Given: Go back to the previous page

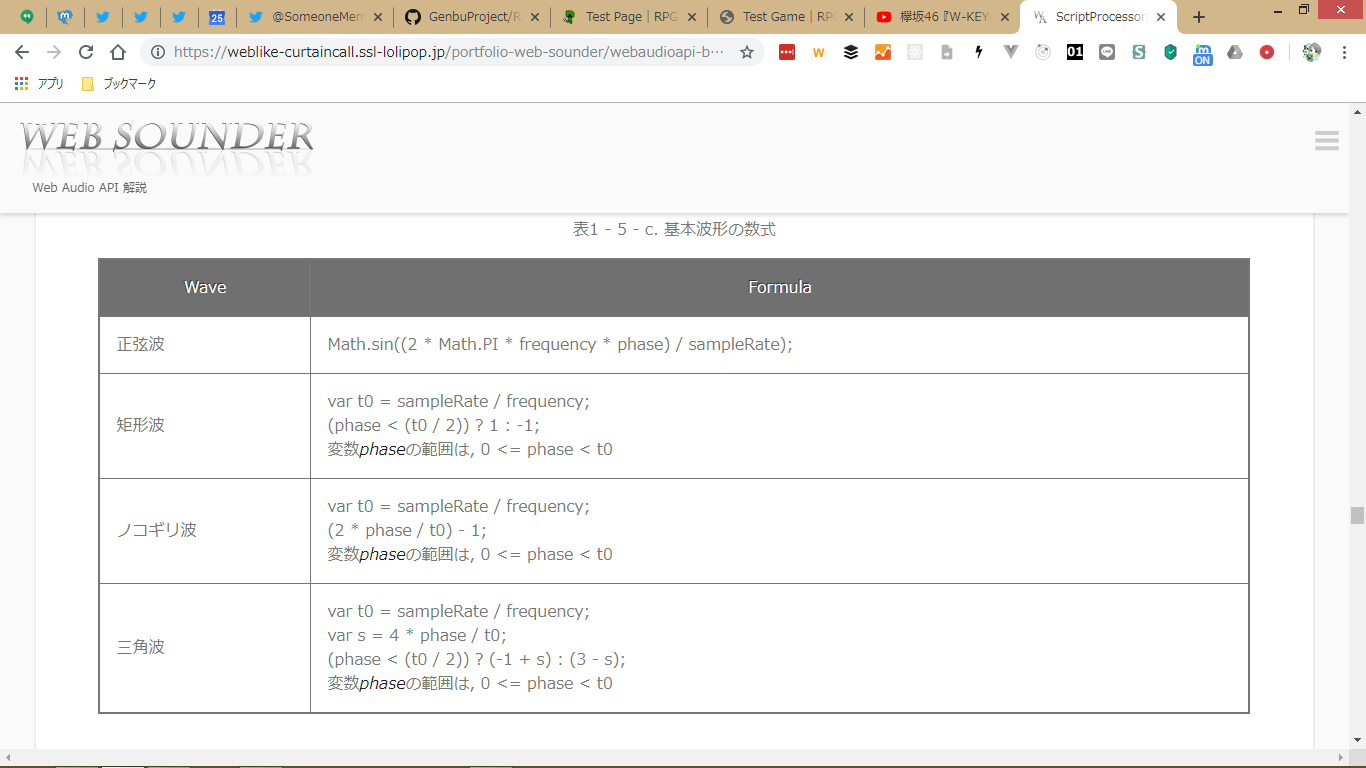Looking at the screenshot, I should coord(22,52).
